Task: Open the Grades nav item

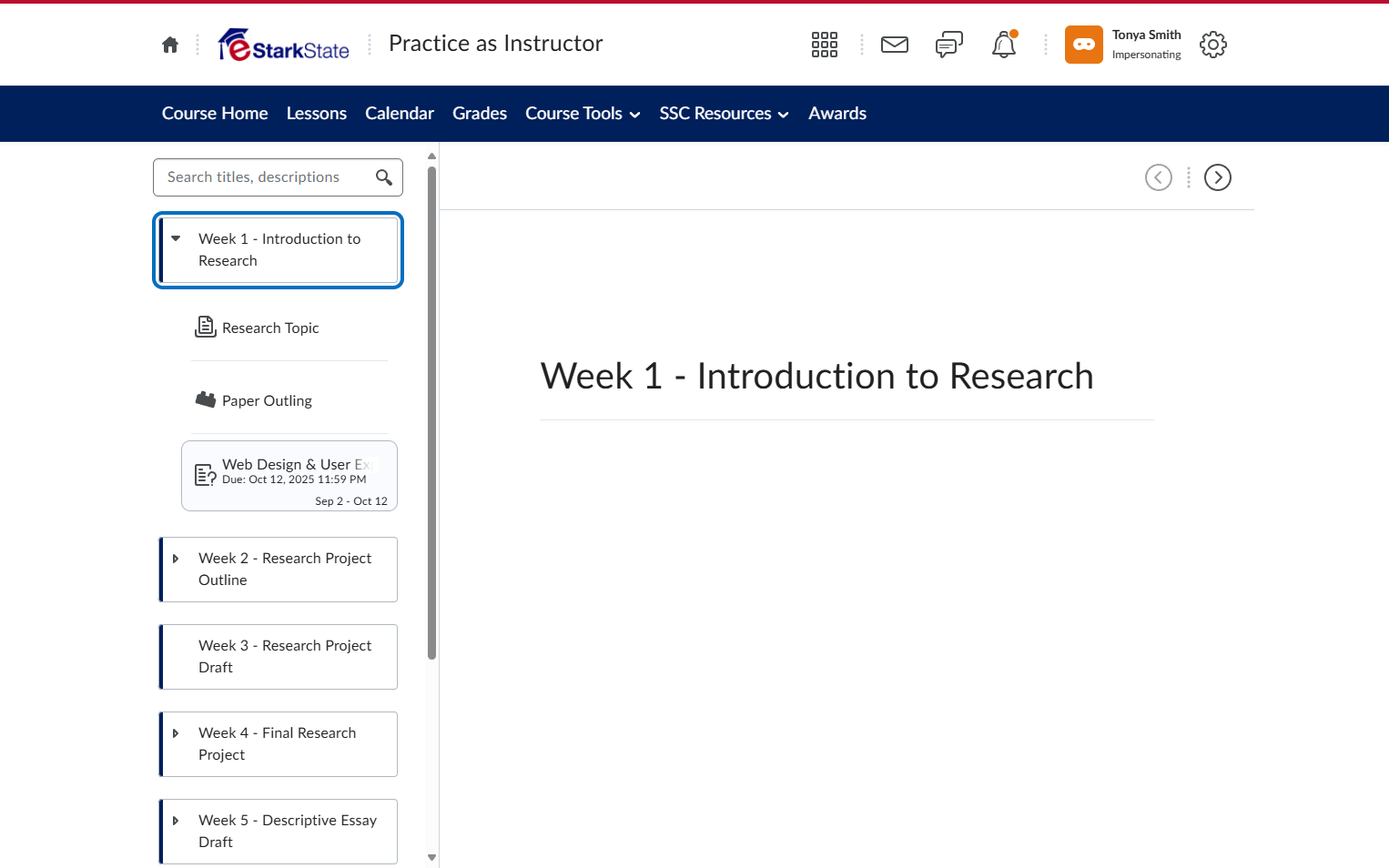Action: click(480, 114)
